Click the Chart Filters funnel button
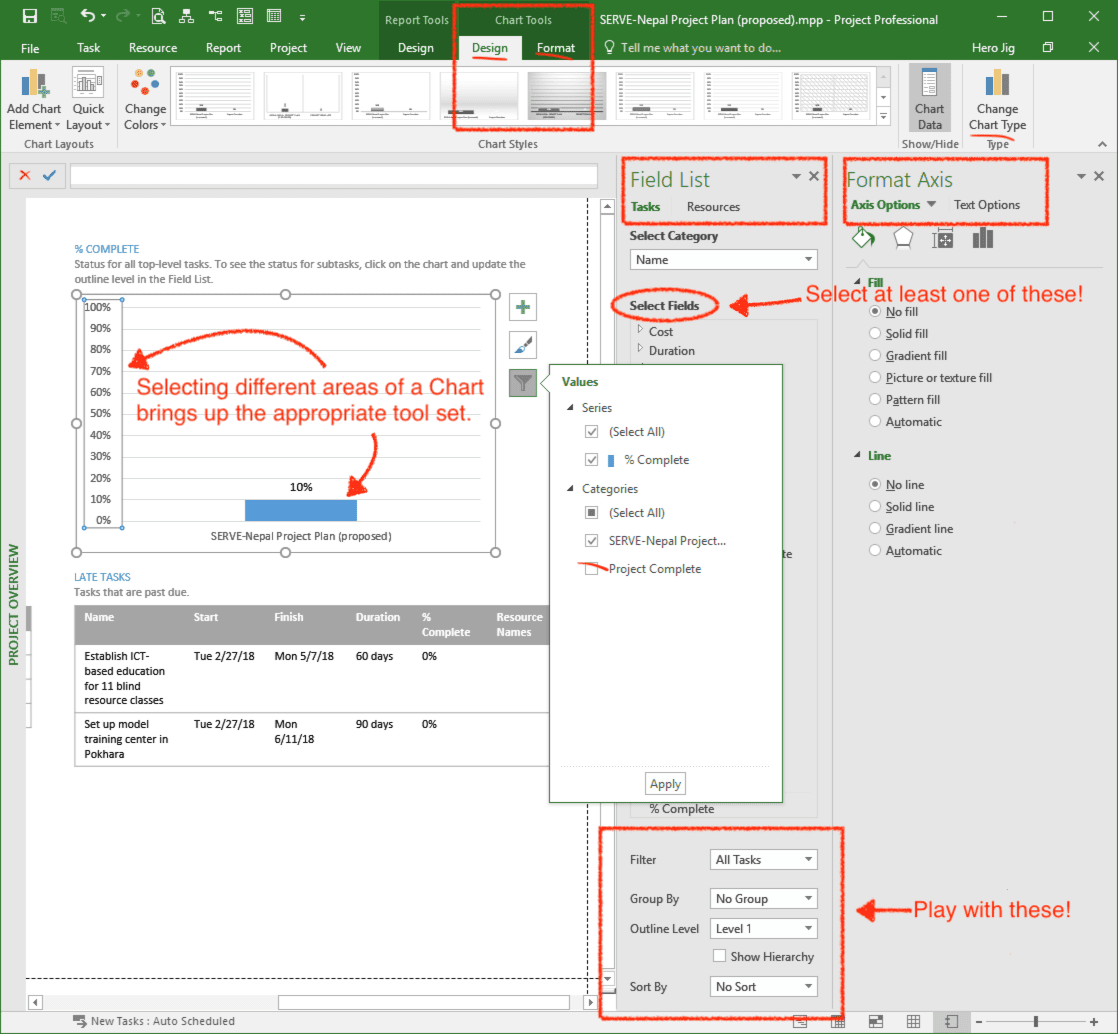The height and width of the screenshot is (1034, 1118). pos(523,383)
